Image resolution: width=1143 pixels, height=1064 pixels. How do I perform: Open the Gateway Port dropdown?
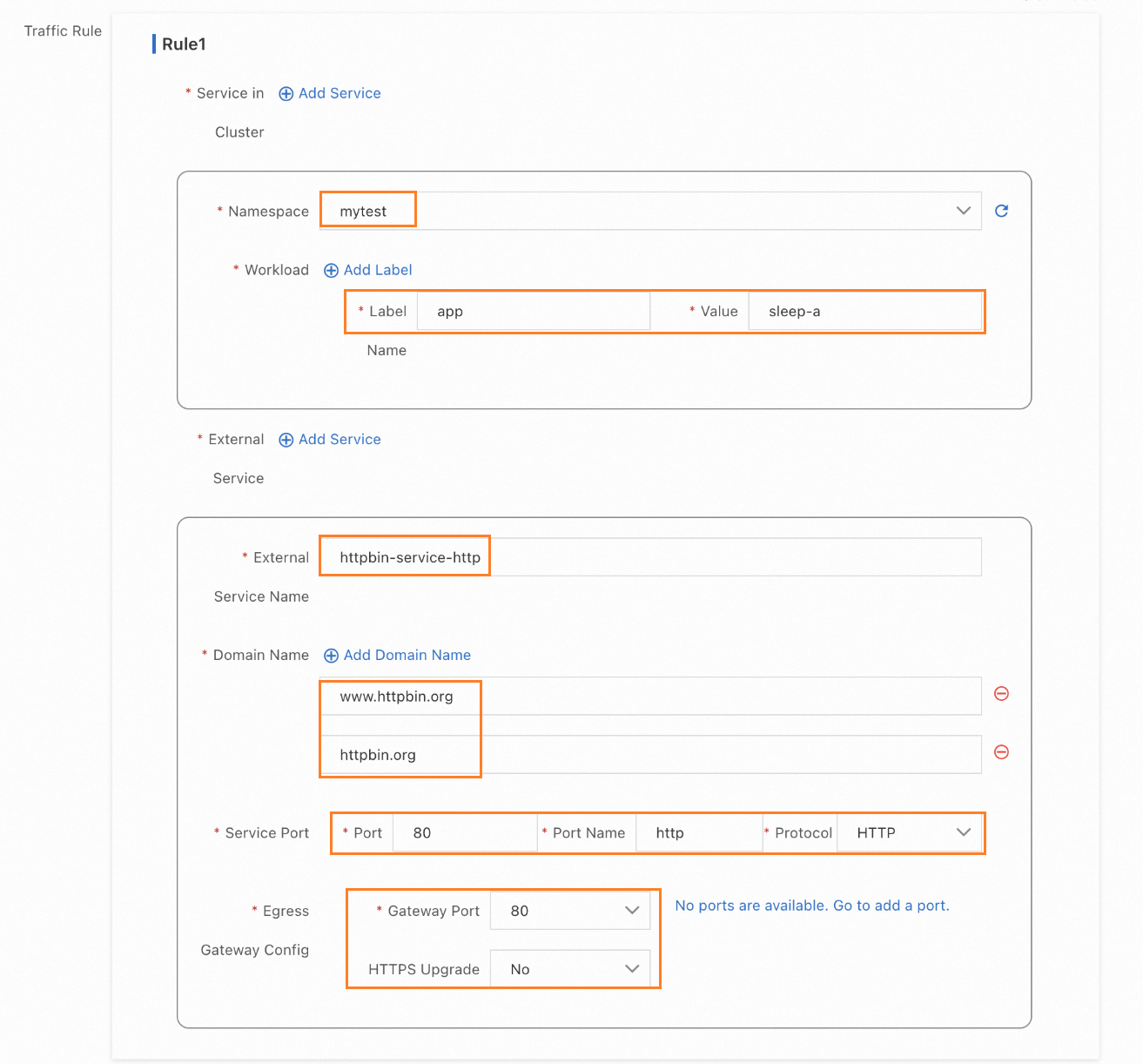point(632,911)
